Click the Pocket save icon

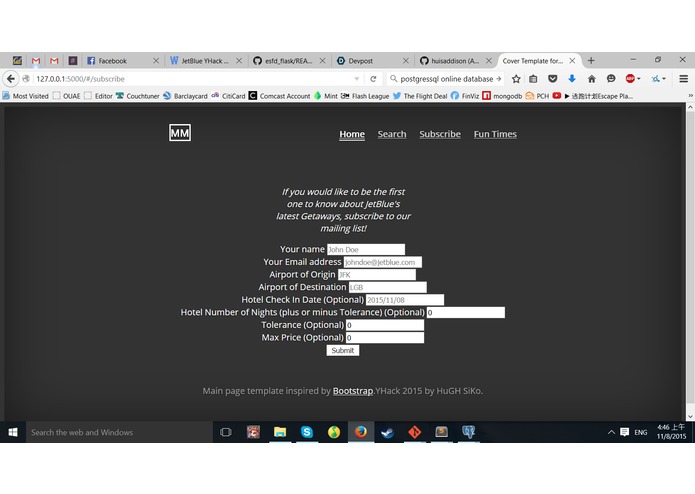coord(552,79)
